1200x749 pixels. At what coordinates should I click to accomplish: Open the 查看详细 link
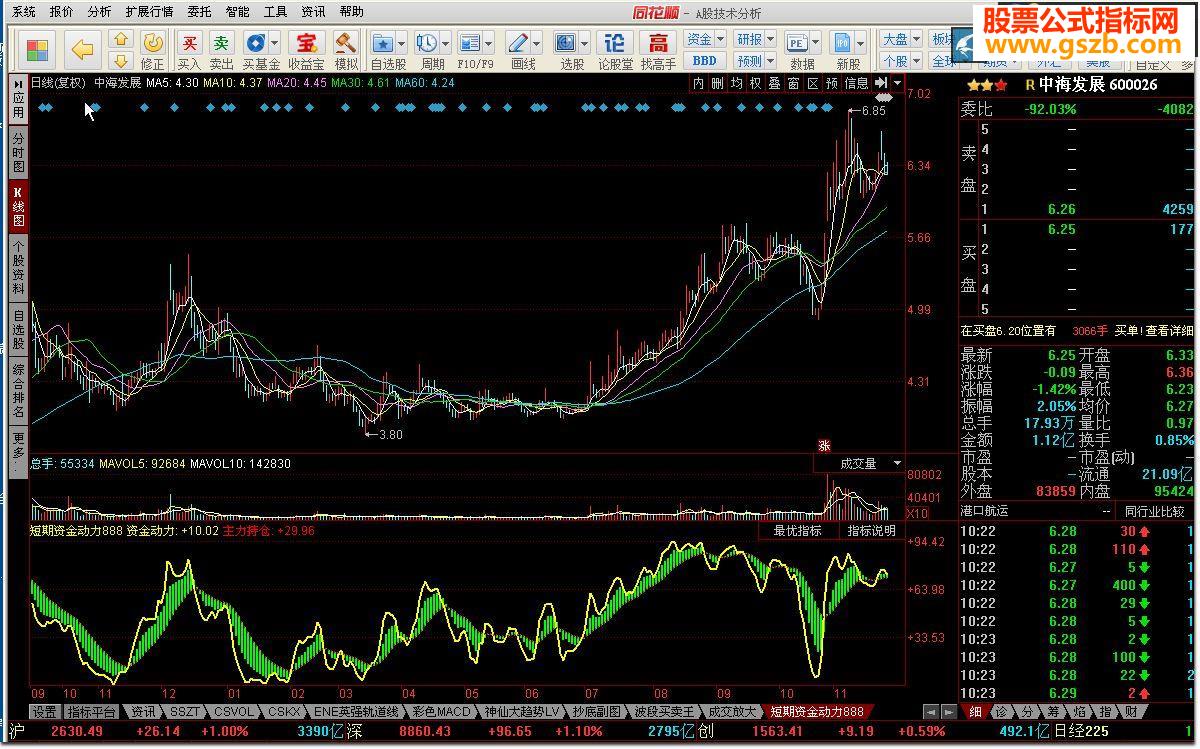(1170, 330)
